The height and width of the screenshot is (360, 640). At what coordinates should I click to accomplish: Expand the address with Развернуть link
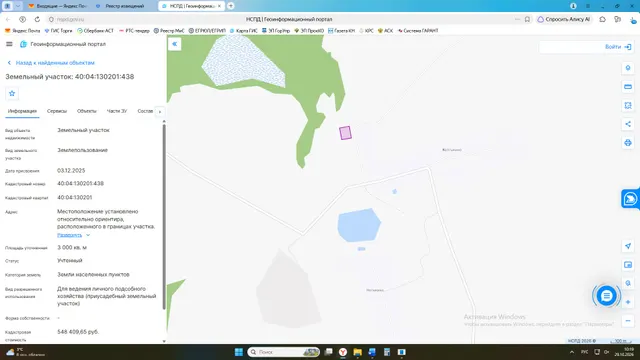tap(73, 235)
